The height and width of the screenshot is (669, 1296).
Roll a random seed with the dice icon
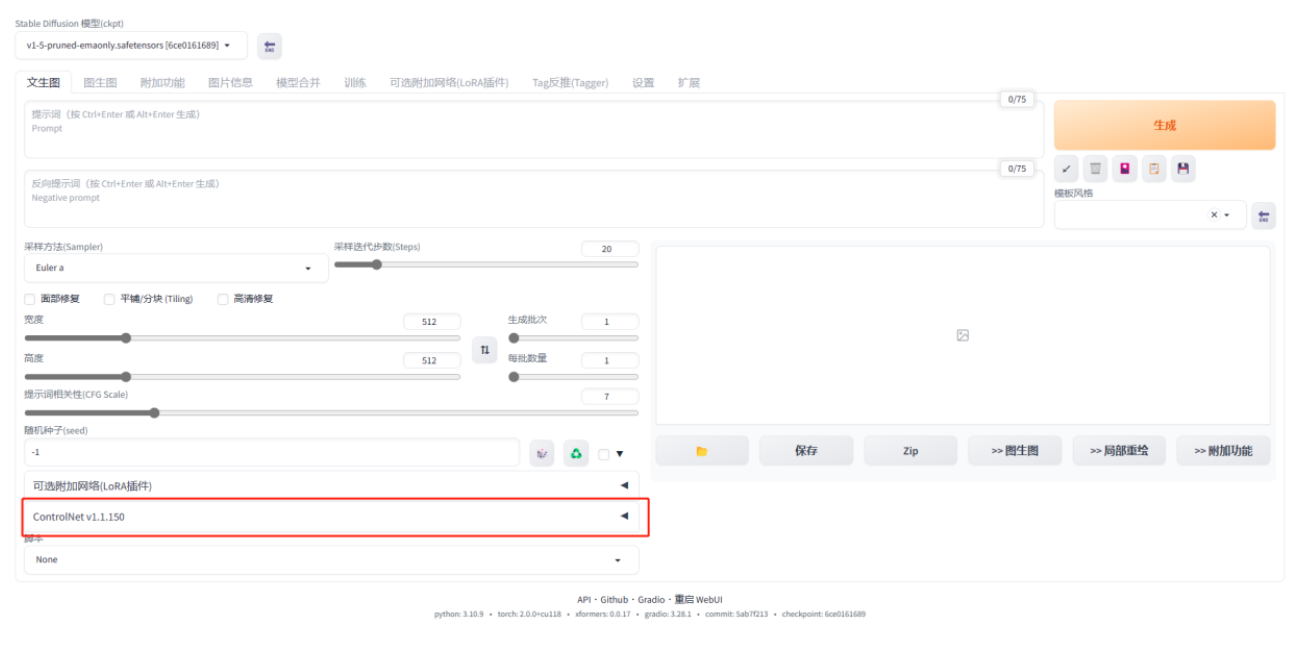(541, 452)
